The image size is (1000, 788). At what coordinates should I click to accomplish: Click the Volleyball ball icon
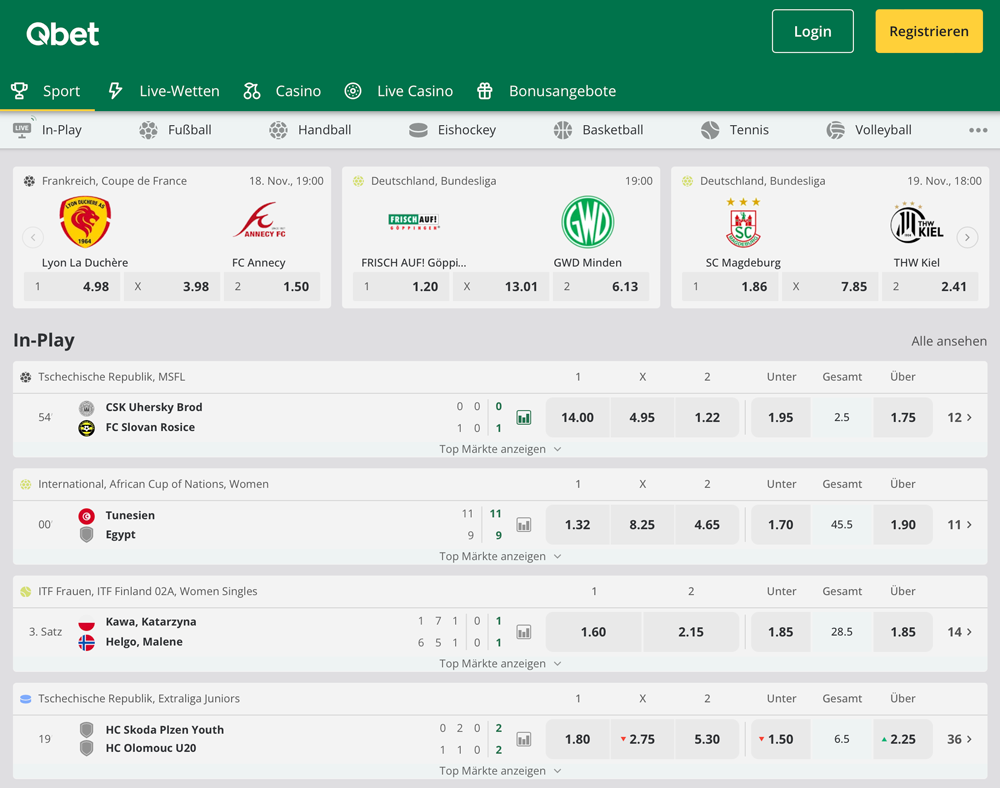click(x=835, y=130)
